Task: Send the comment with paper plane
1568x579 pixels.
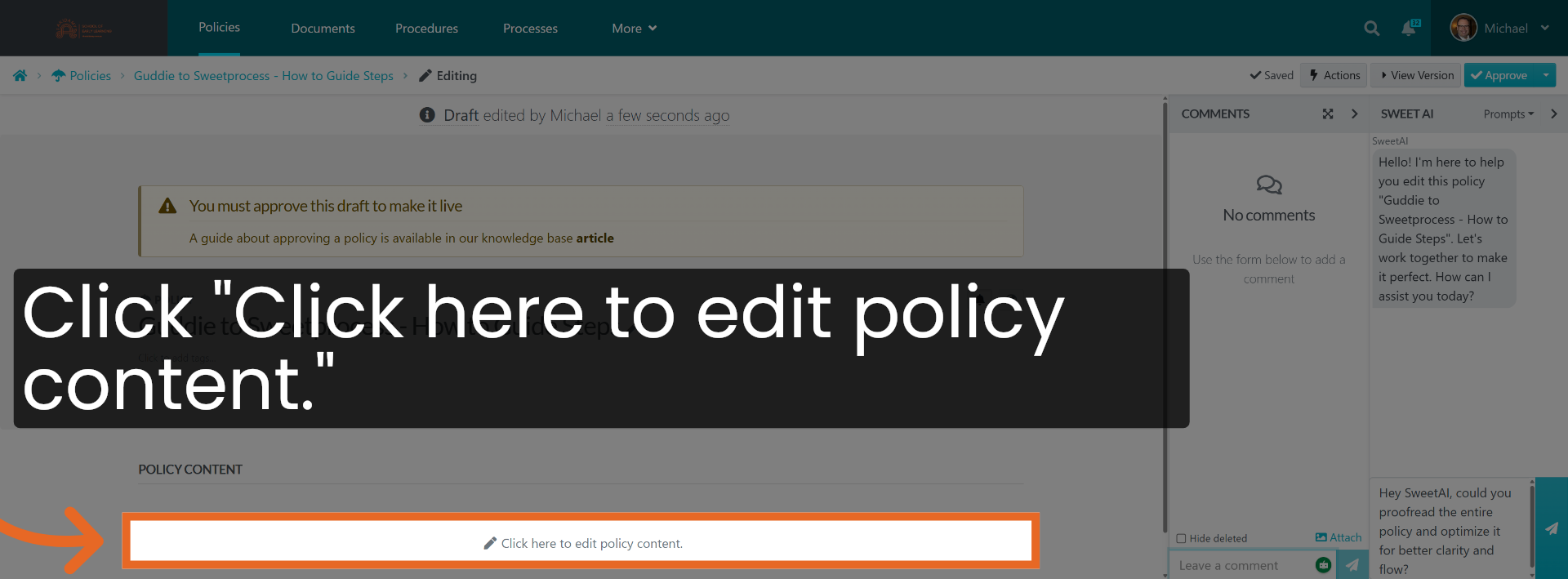Action: tap(1352, 565)
